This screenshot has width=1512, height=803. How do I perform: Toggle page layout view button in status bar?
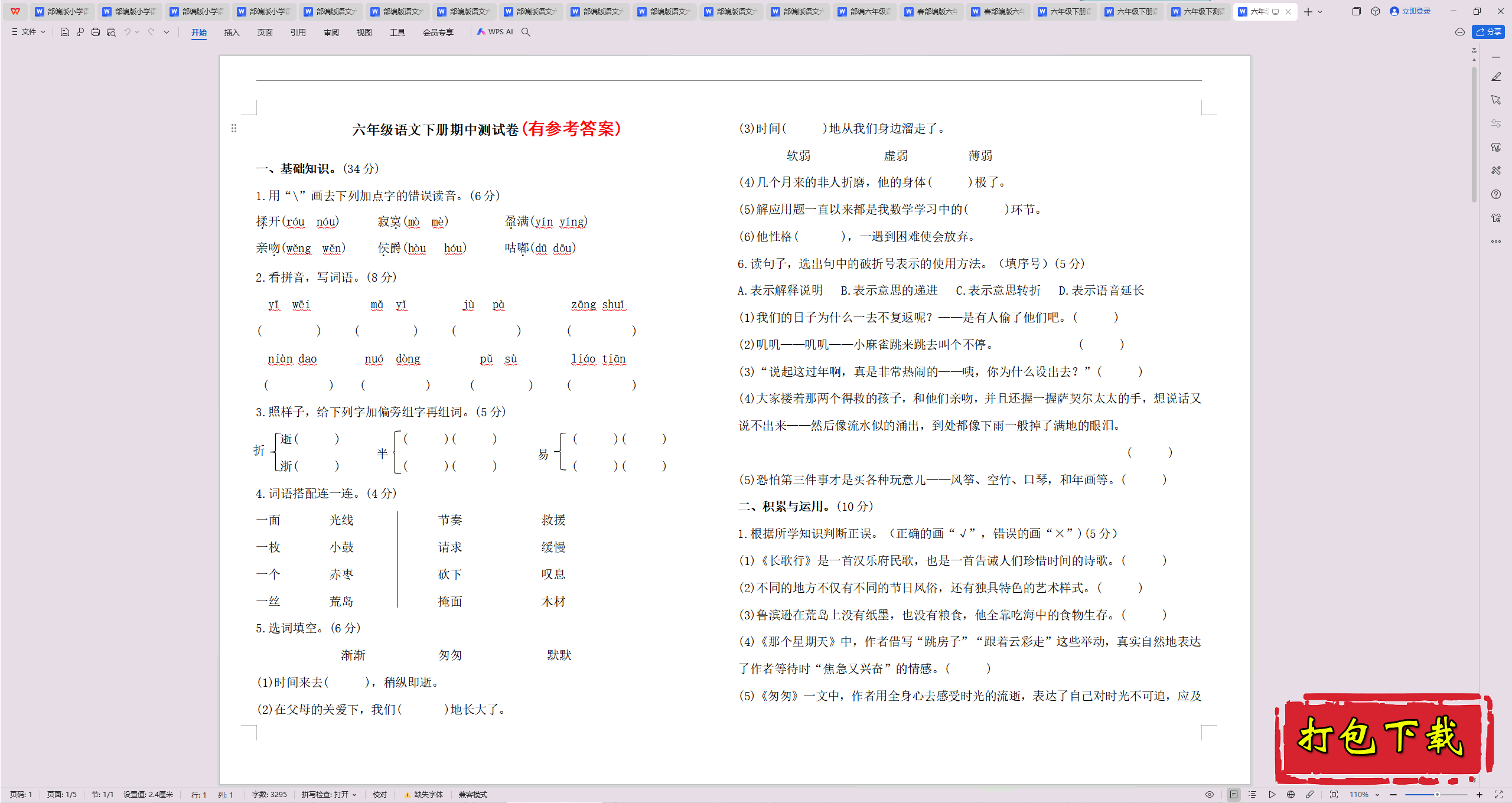(x=1233, y=795)
